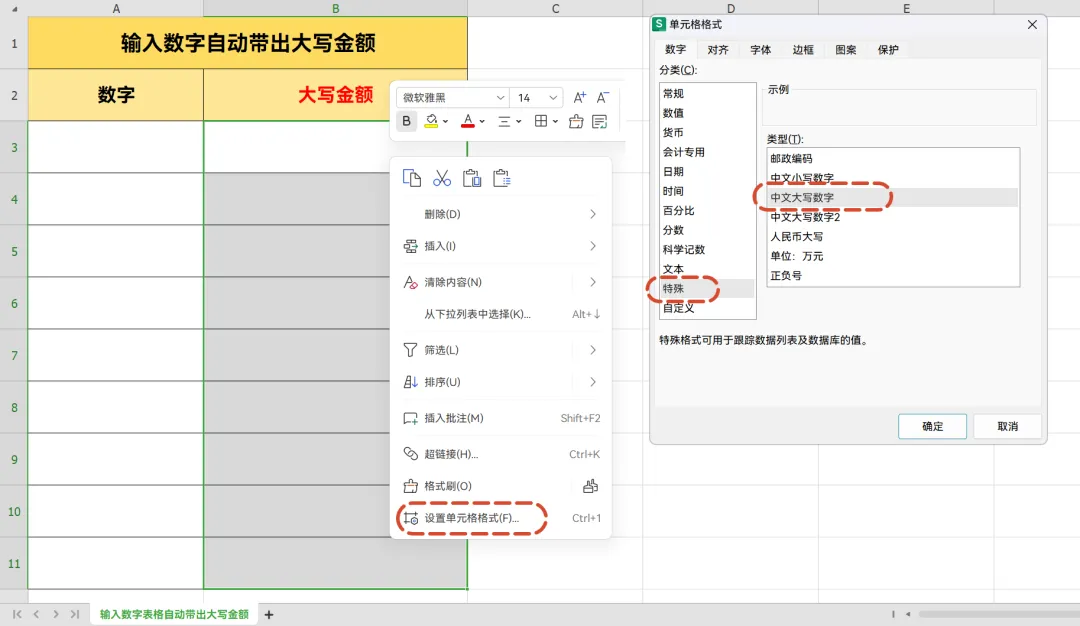The image size is (1080, 626).
Task: Toggle bold in the mini toolbar
Action: click(406, 121)
